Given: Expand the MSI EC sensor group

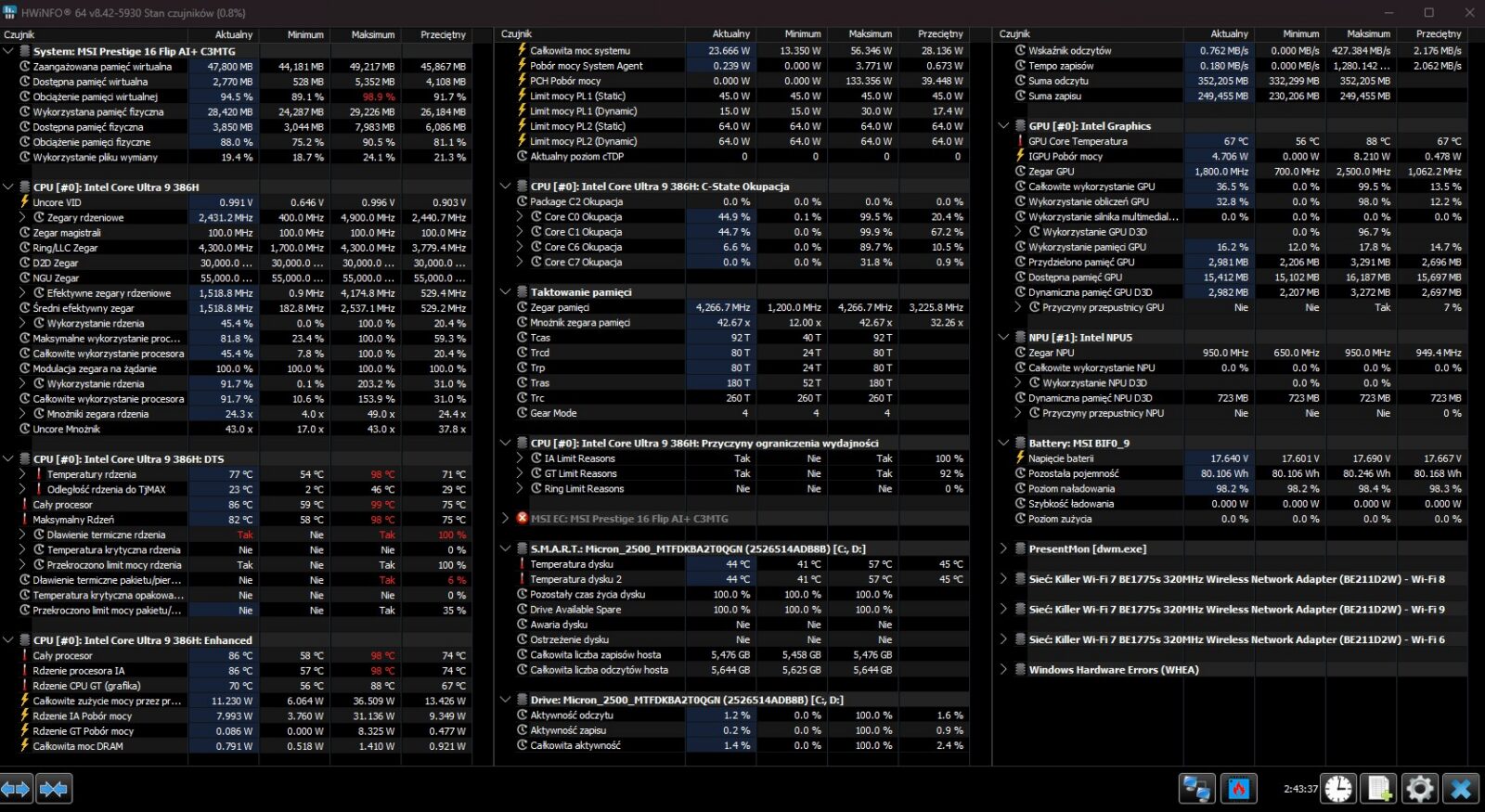Looking at the screenshot, I should pyautogui.click(x=506, y=519).
